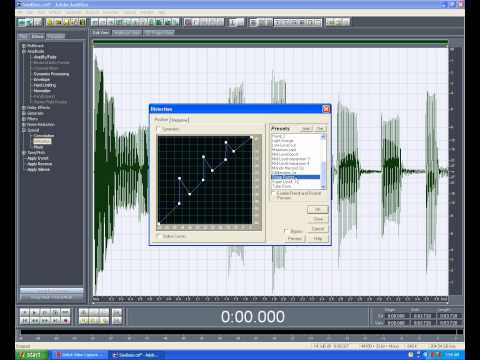Expand the Delay Effects group
480x360 pixels.
(24, 108)
